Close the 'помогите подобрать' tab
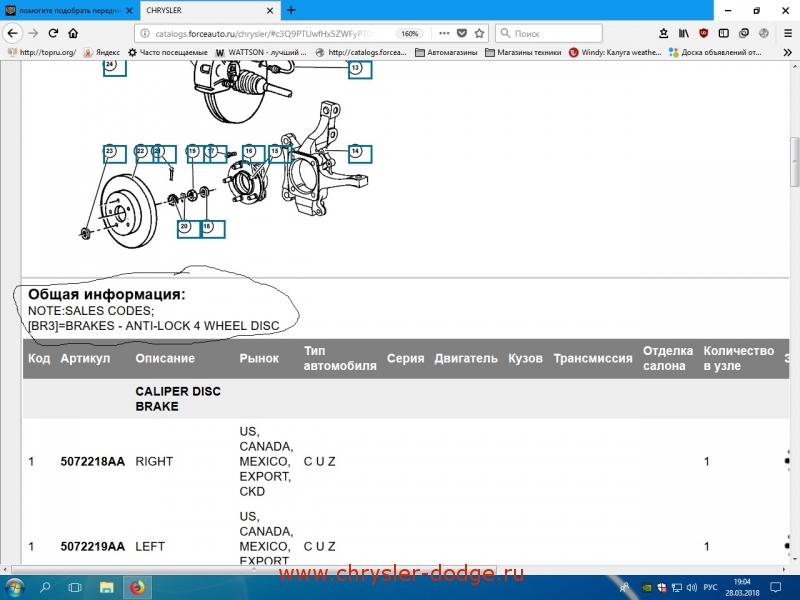The height and width of the screenshot is (600, 800). click(x=129, y=11)
